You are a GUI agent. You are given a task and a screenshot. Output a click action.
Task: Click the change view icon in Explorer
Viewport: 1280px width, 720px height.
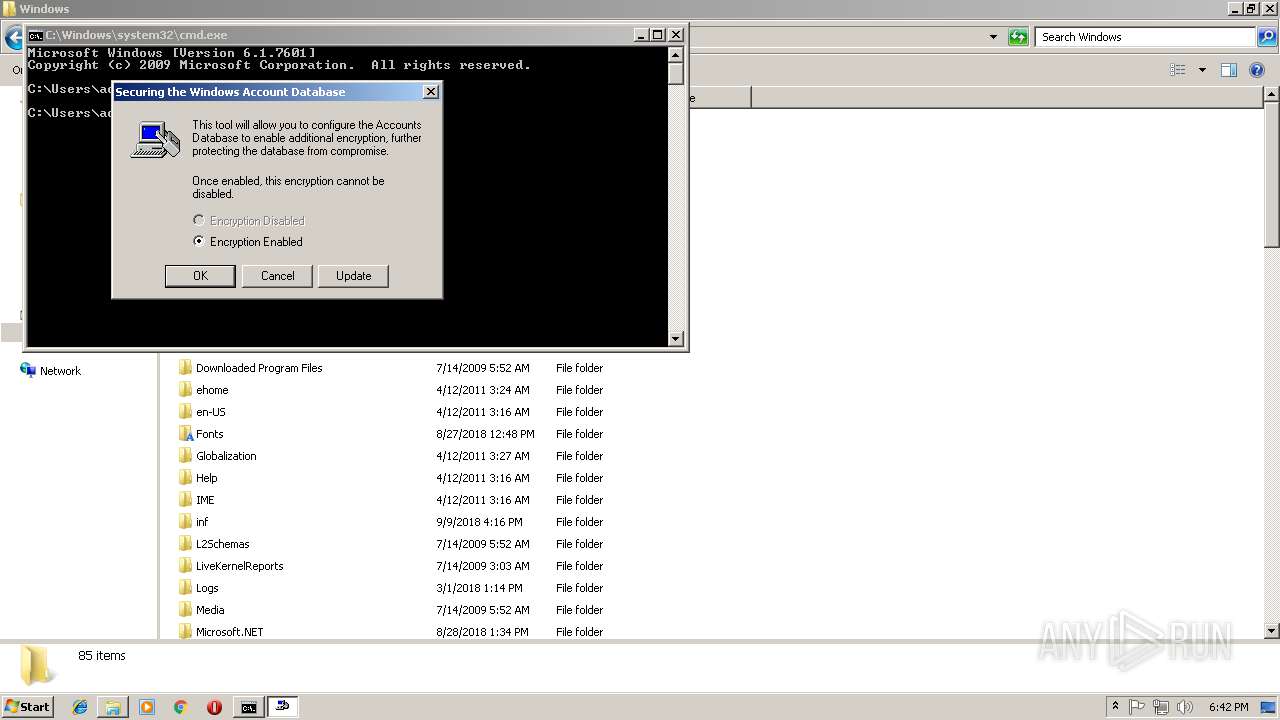[1178, 70]
